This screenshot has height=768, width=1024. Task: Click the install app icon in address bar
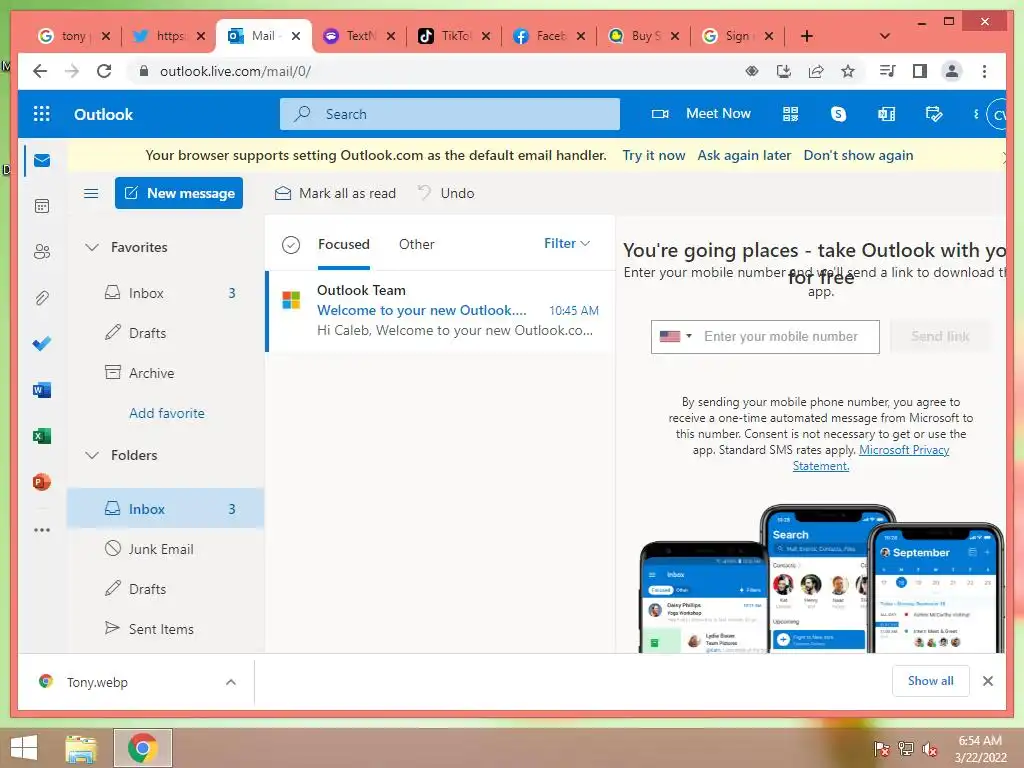[x=784, y=71]
